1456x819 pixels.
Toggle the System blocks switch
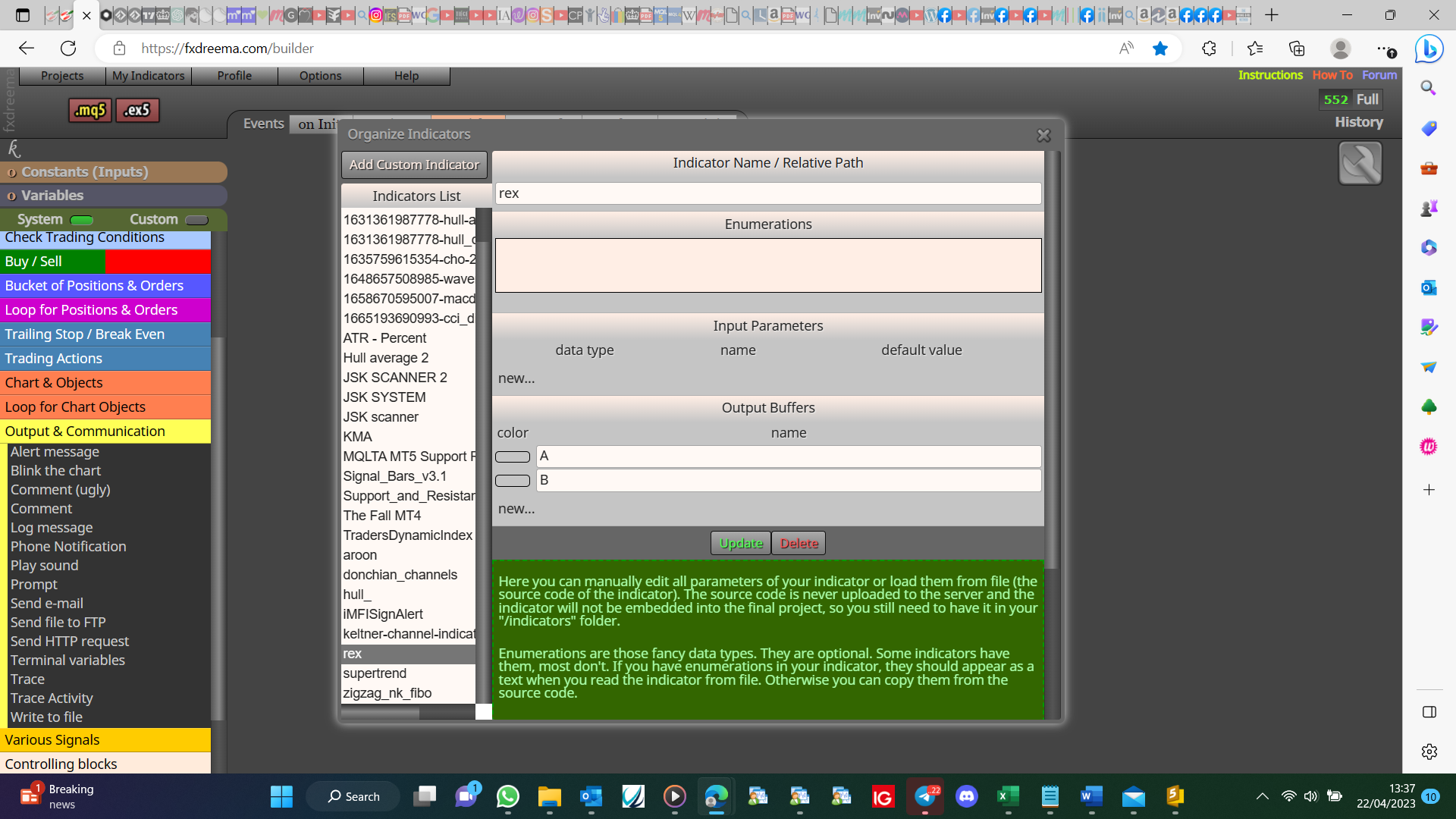[82, 220]
